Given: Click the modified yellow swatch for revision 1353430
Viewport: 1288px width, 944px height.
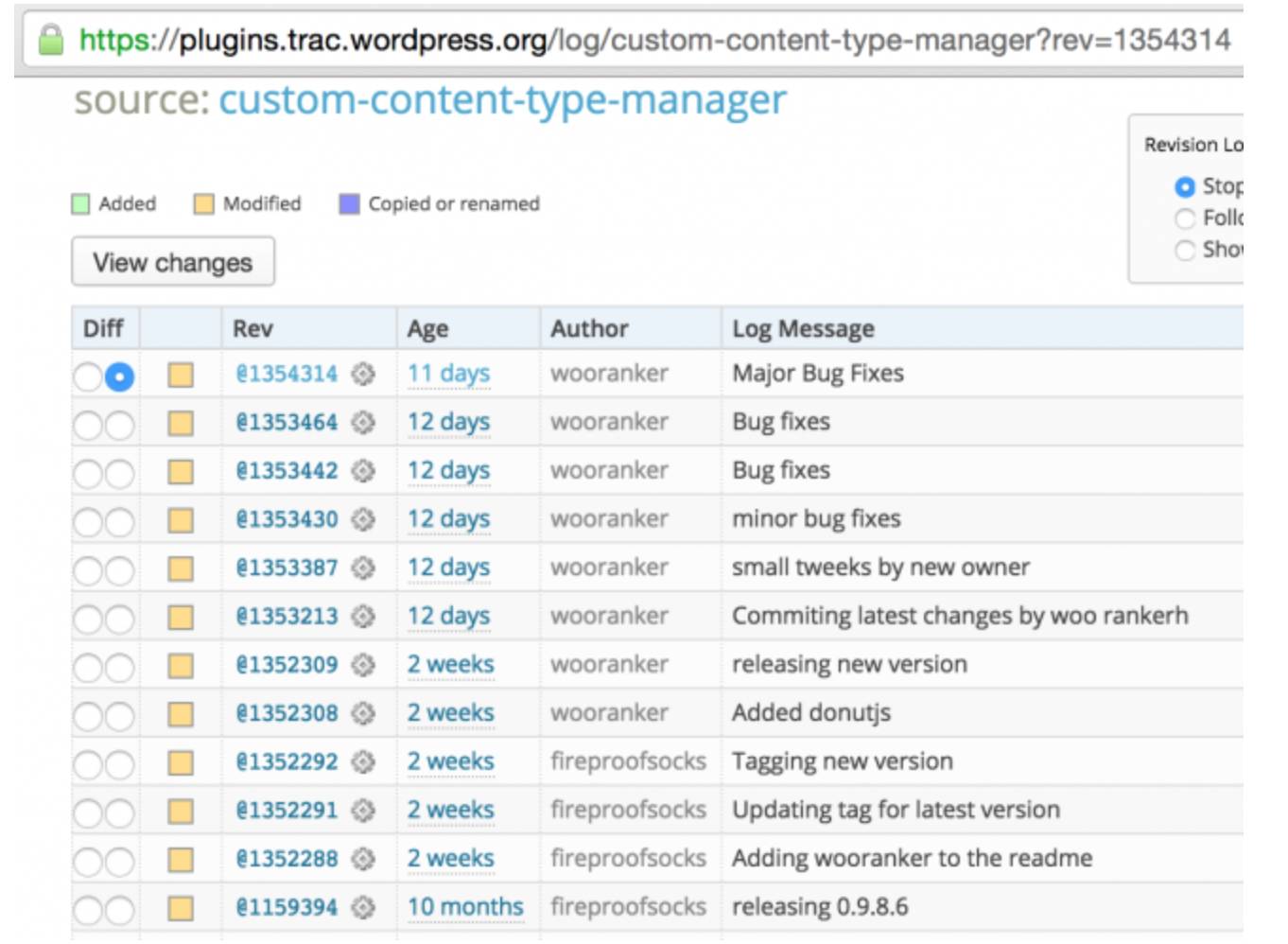Looking at the screenshot, I should click(x=181, y=520).
